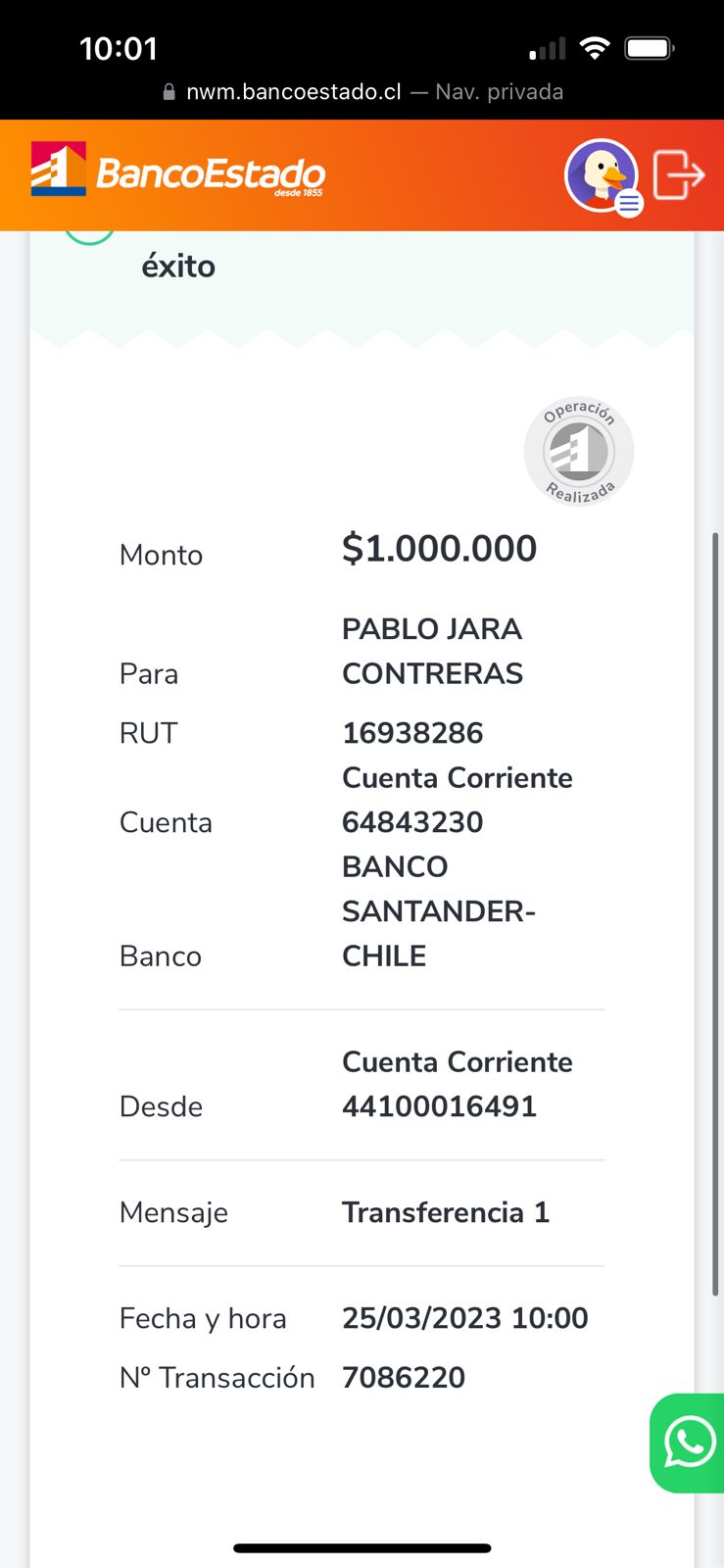724x1568 pixels.
Task: Tap transaction number 7086220
Action: 404,1378
